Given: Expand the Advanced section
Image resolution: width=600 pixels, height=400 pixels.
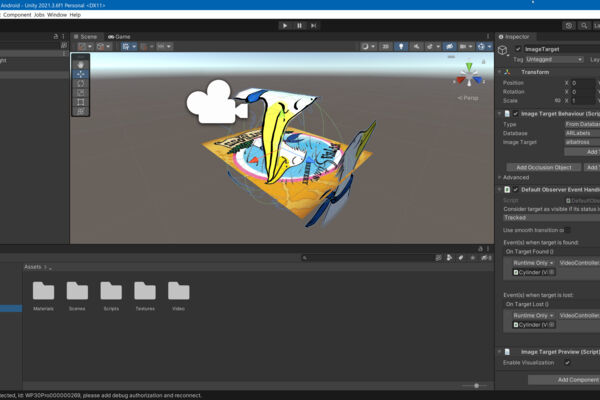Looking at the screenshot, I should [x=500, y=177].
